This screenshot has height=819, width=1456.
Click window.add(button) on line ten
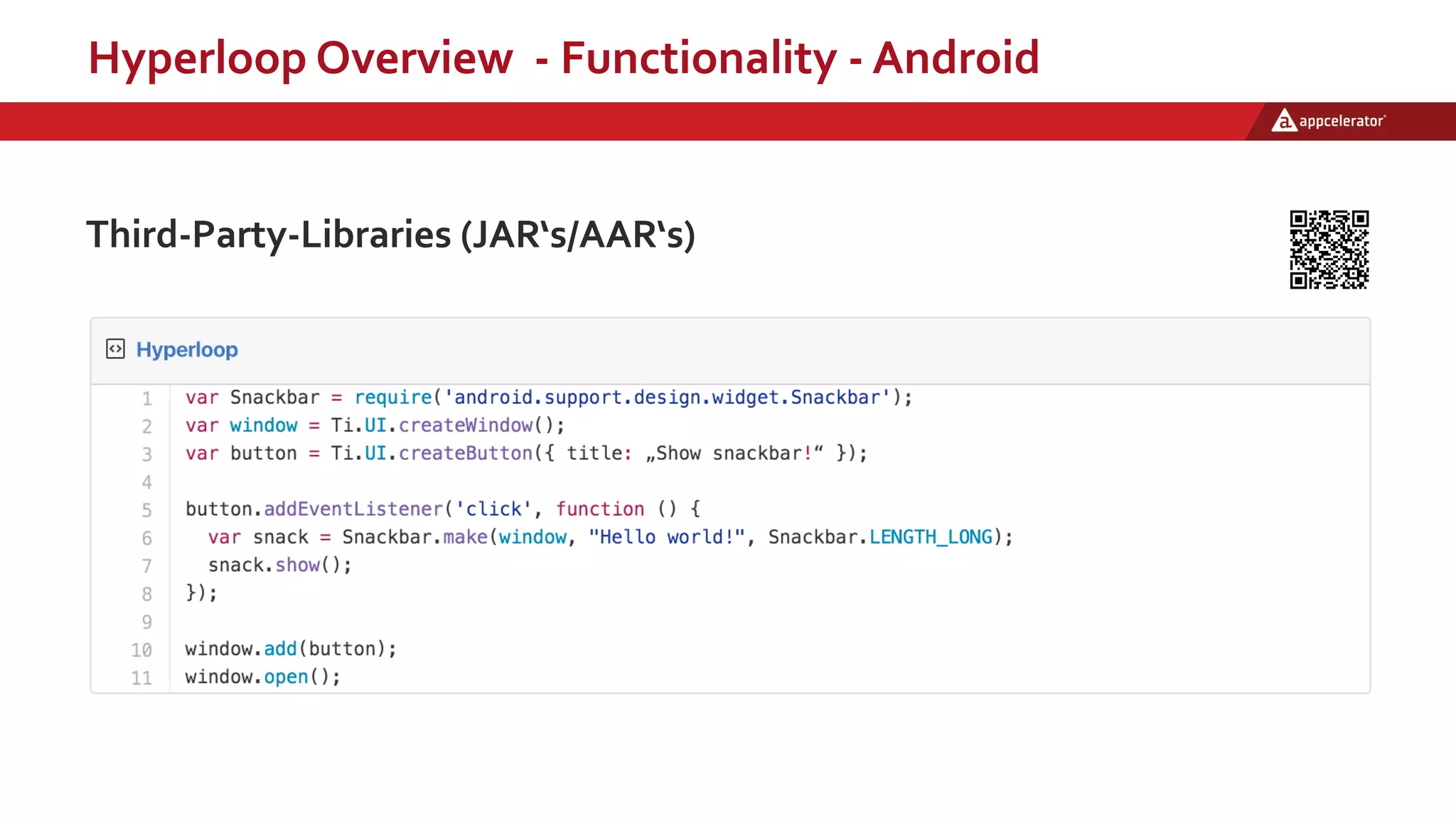click(x=290, y=648)
